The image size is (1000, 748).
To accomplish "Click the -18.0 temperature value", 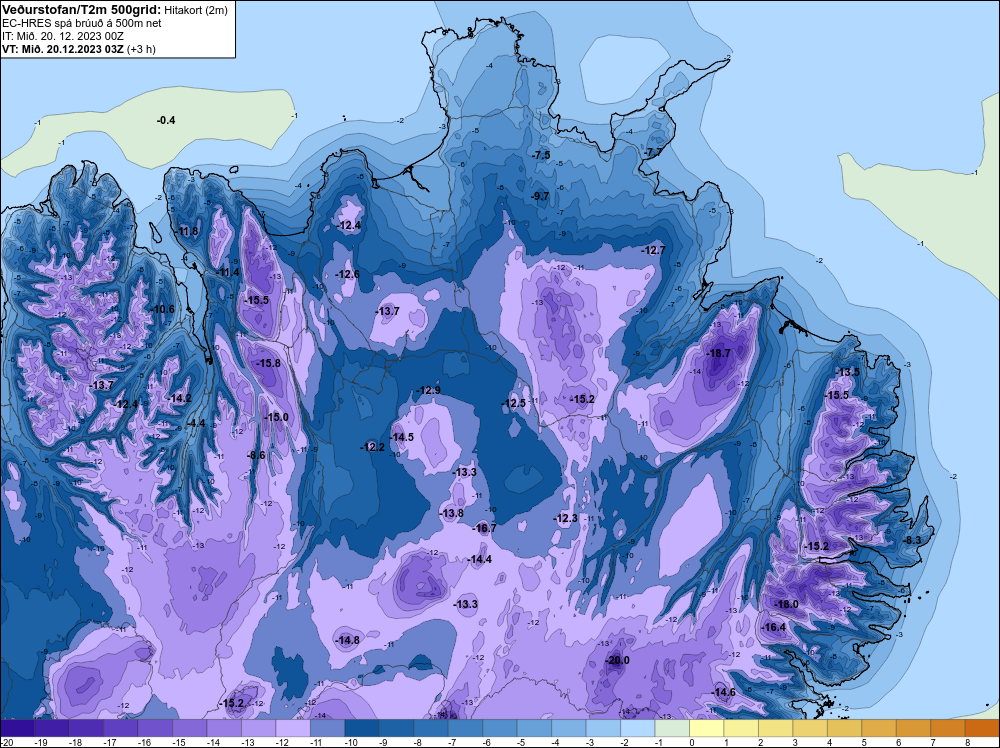I will click(x=786, y=605).
